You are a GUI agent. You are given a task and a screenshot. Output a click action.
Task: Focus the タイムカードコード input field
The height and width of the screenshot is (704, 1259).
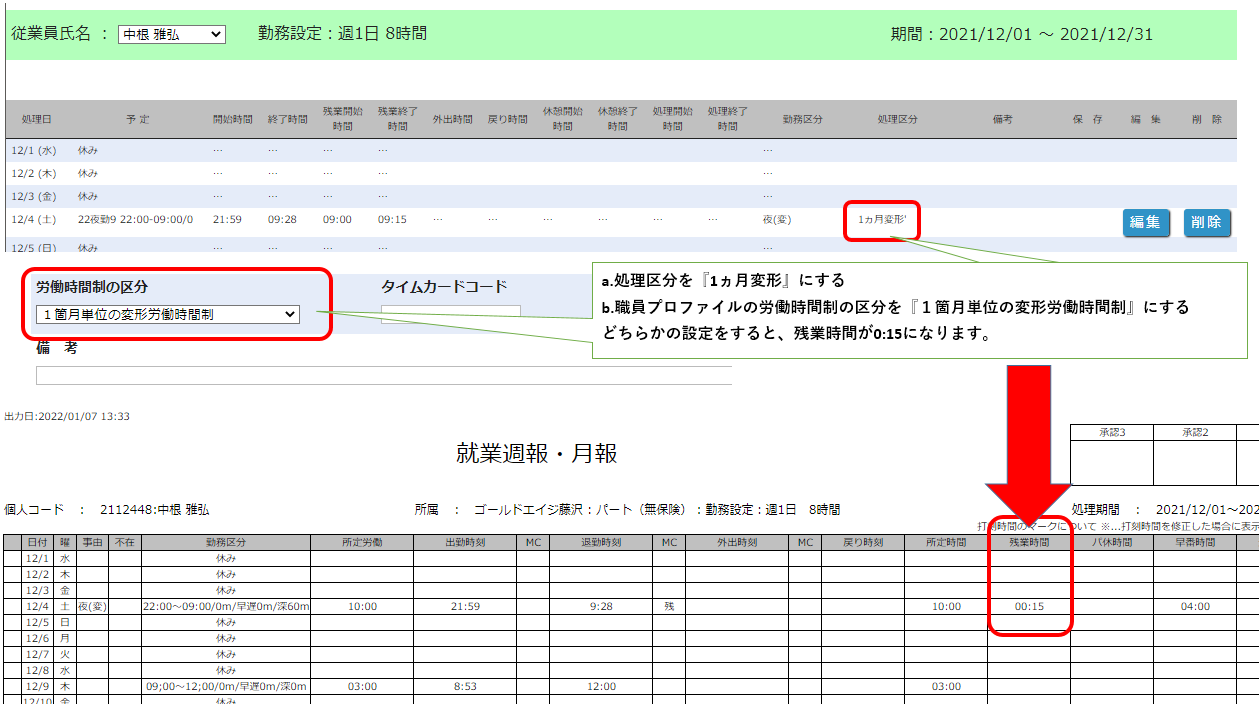(450, 312)
